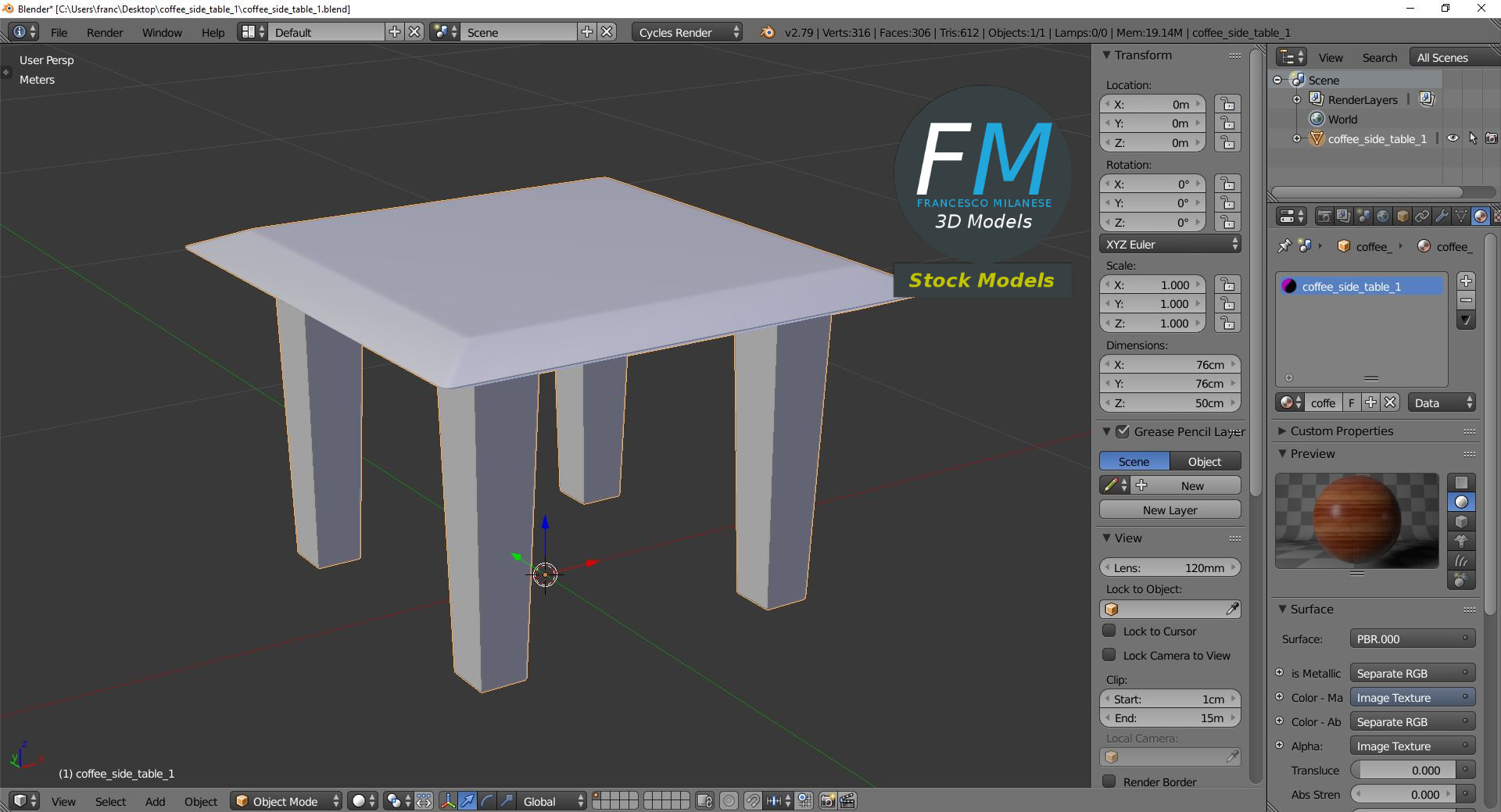Open the Render Layers properties tab
1501x812 pixels.
pos(1344,216)
